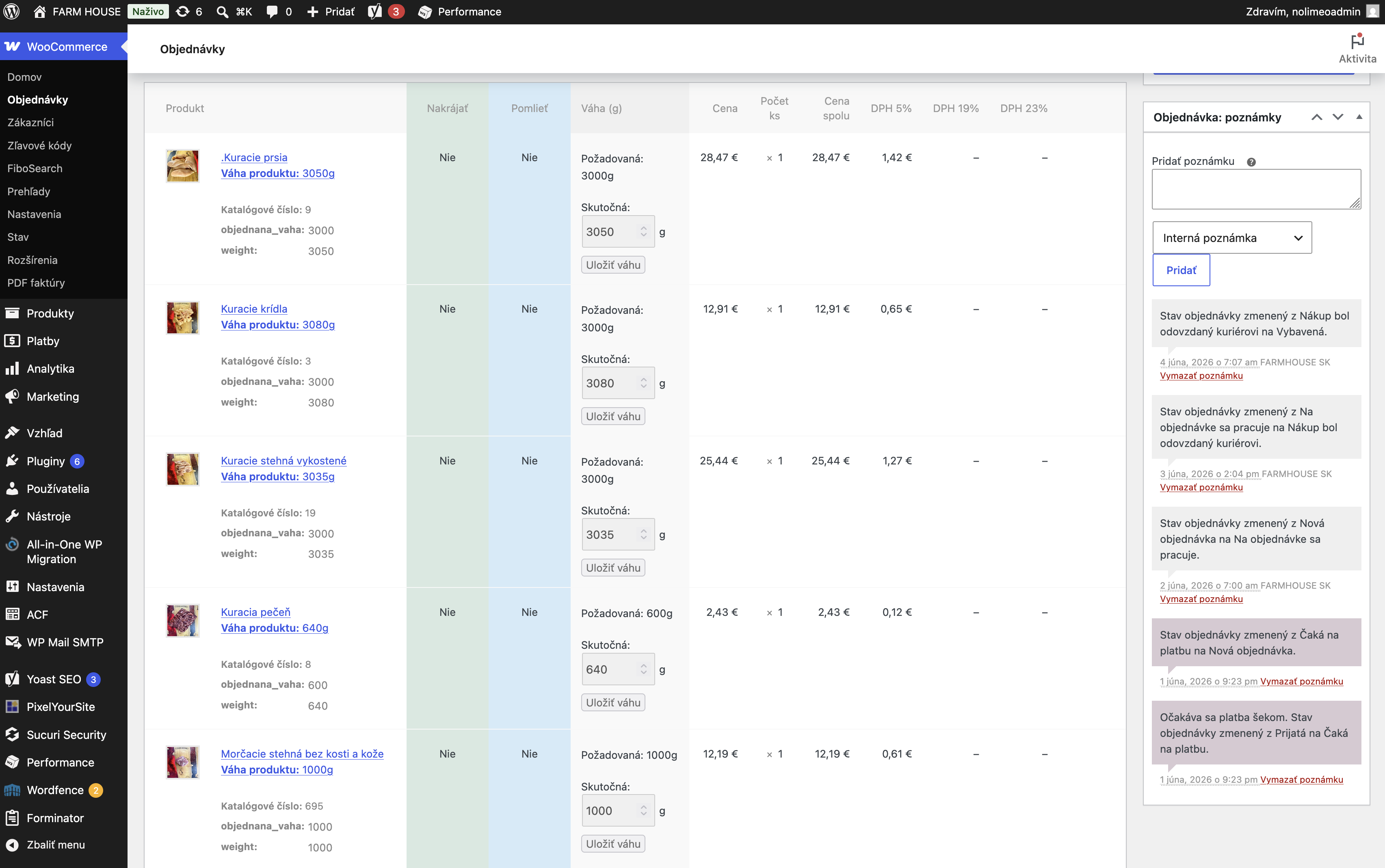Click Pridať button to add note

click(1181, 270)
